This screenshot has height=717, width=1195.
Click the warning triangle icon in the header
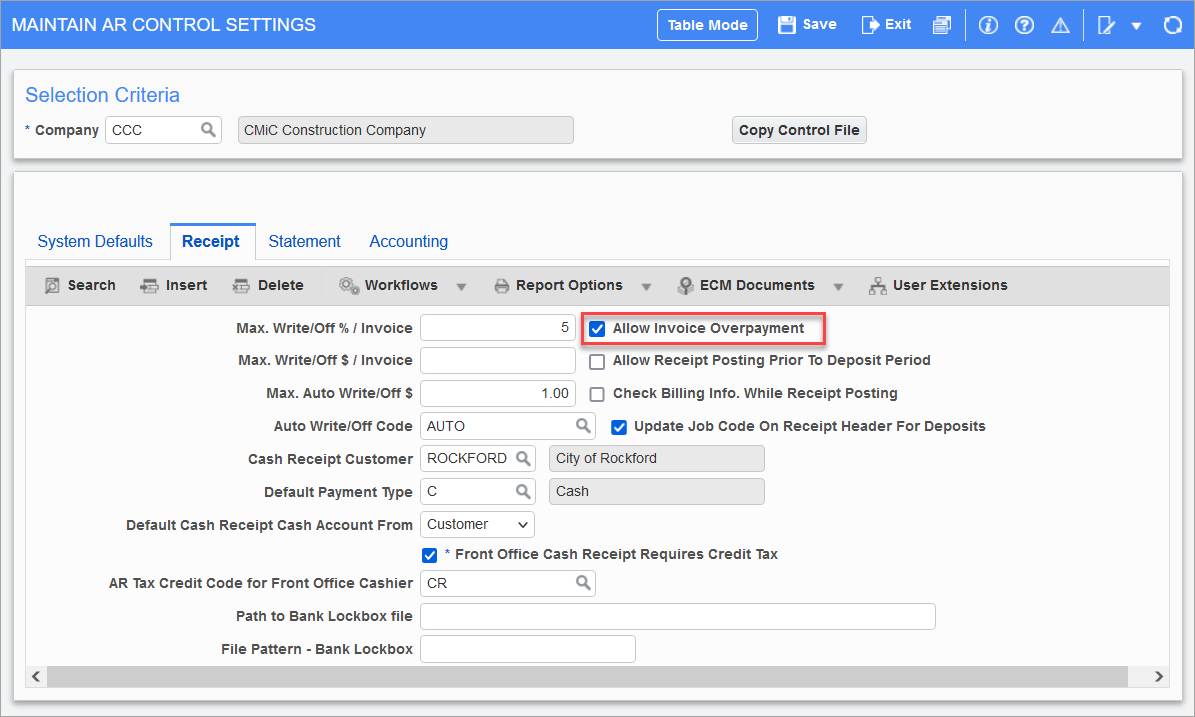(1060, 24)
